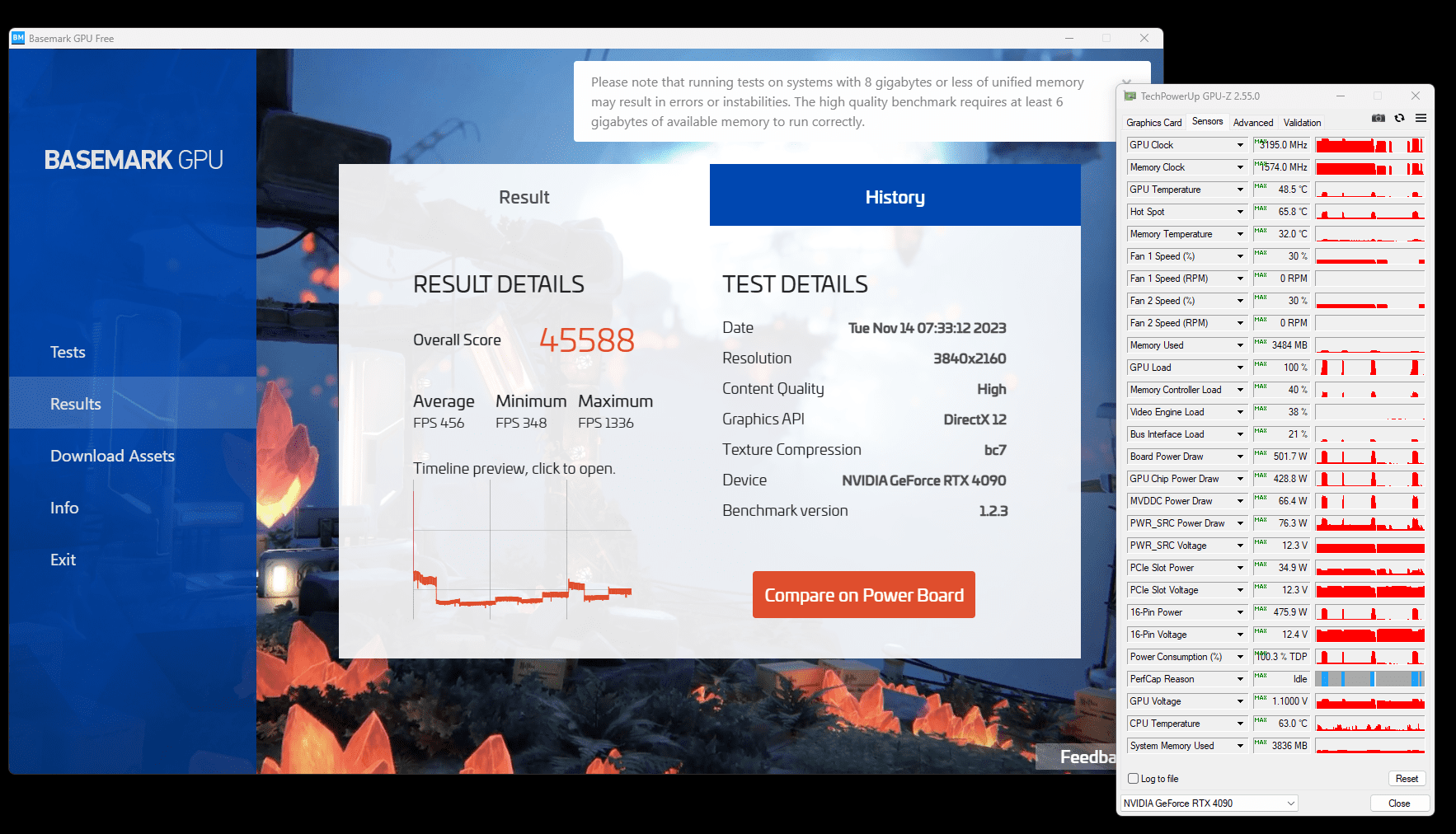Open the Advanced tab in GPU-Z
The image size is (1456, 834).
(x=1253, y=123)
